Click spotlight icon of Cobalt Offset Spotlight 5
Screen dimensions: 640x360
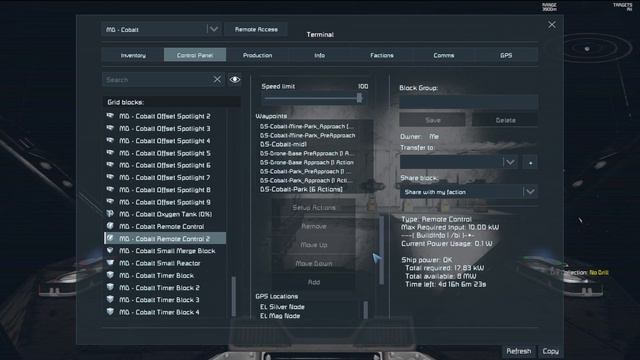110,153
